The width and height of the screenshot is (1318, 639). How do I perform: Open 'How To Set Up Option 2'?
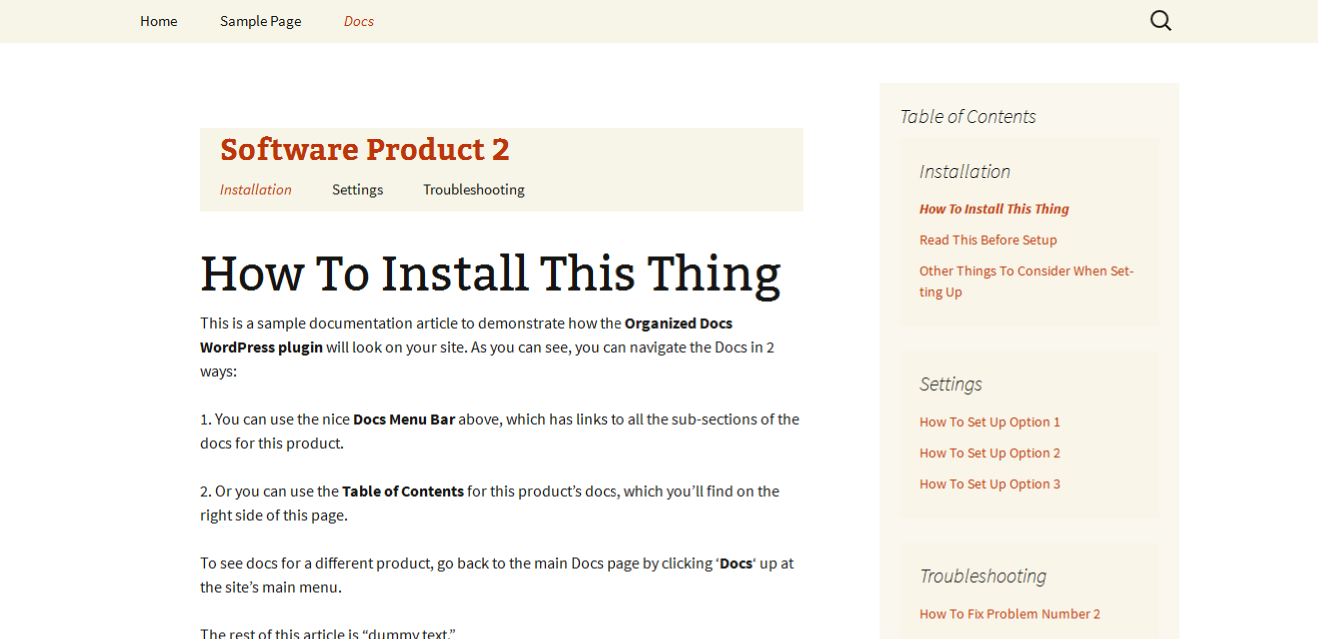pyautogui.click(x=990, y=453)
